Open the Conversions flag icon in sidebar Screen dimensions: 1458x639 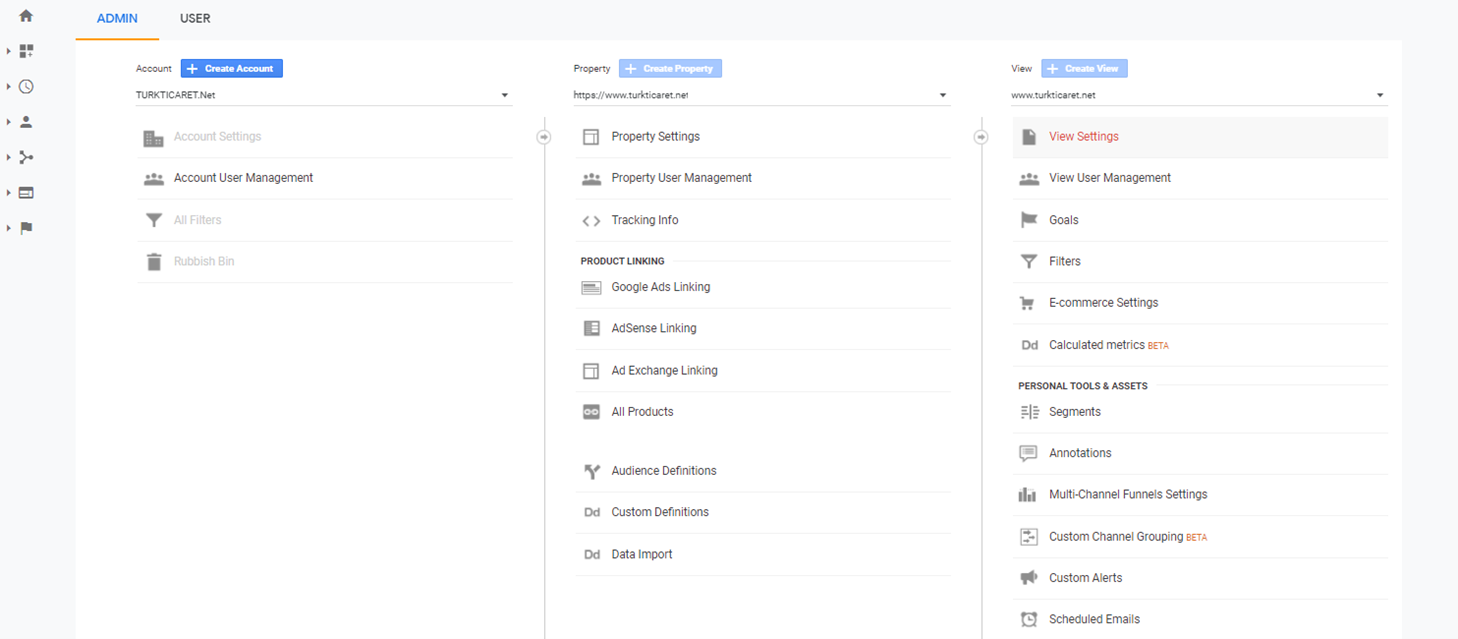pos(26,228)
